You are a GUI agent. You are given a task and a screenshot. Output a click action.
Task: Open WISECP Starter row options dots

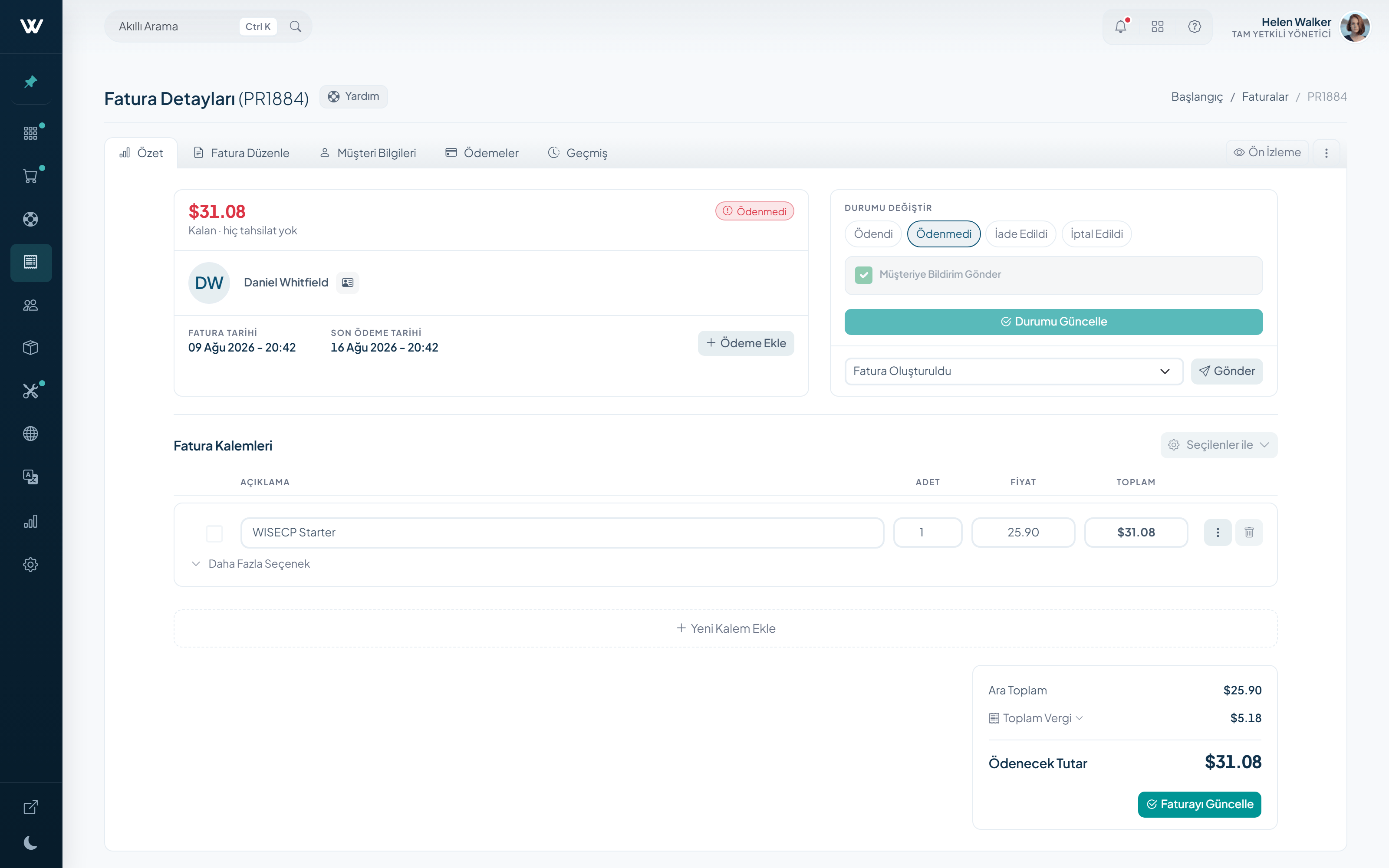click(1218, 533)
